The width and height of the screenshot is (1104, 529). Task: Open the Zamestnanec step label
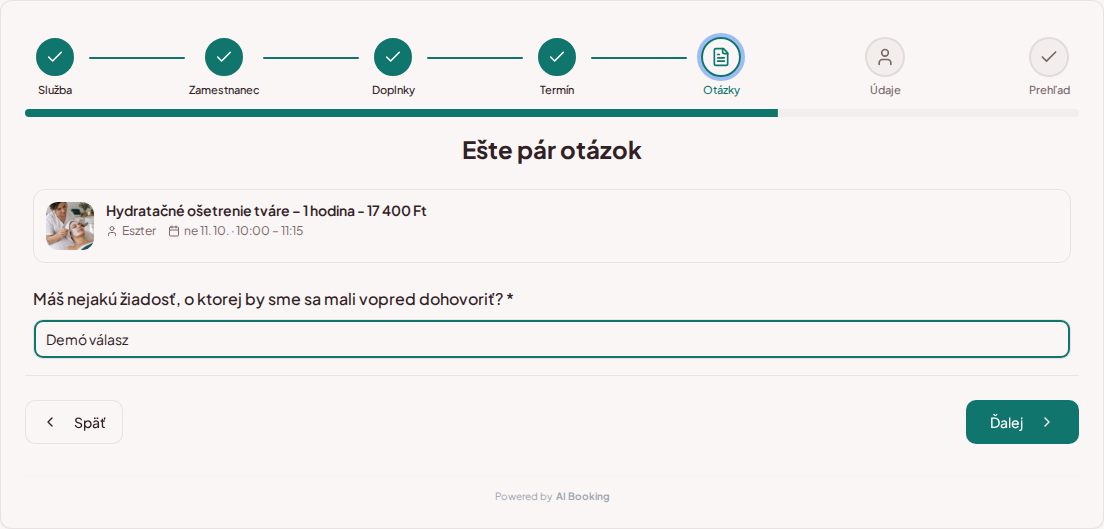click(x=224, y=90)
